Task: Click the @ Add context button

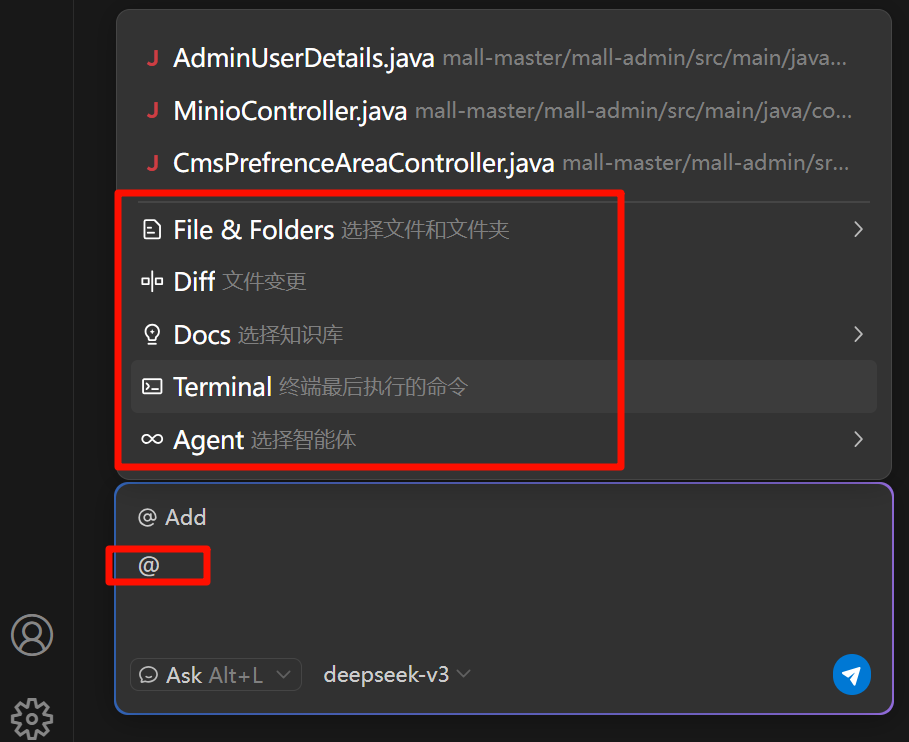Action: pyautogui.click(x=172, y=517)
